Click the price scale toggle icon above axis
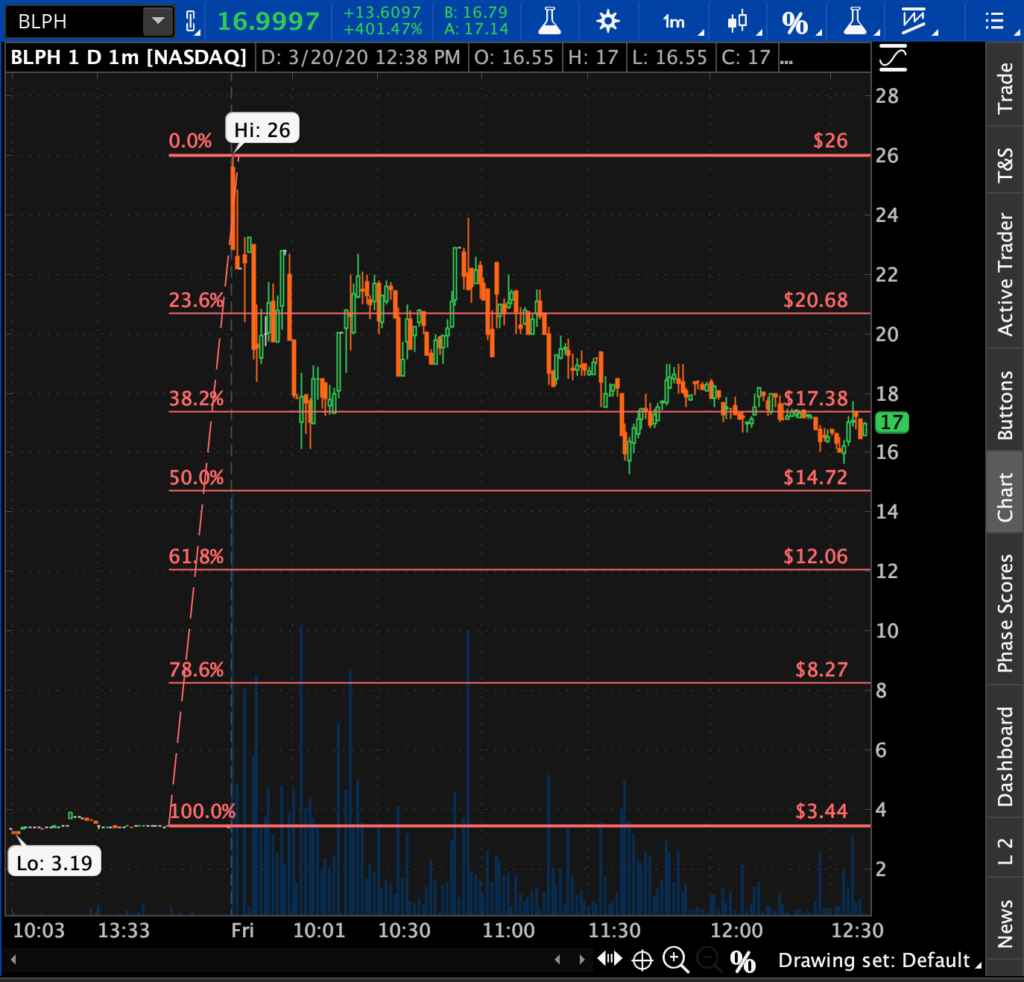The image size is (1024, 982). point(893,58)
